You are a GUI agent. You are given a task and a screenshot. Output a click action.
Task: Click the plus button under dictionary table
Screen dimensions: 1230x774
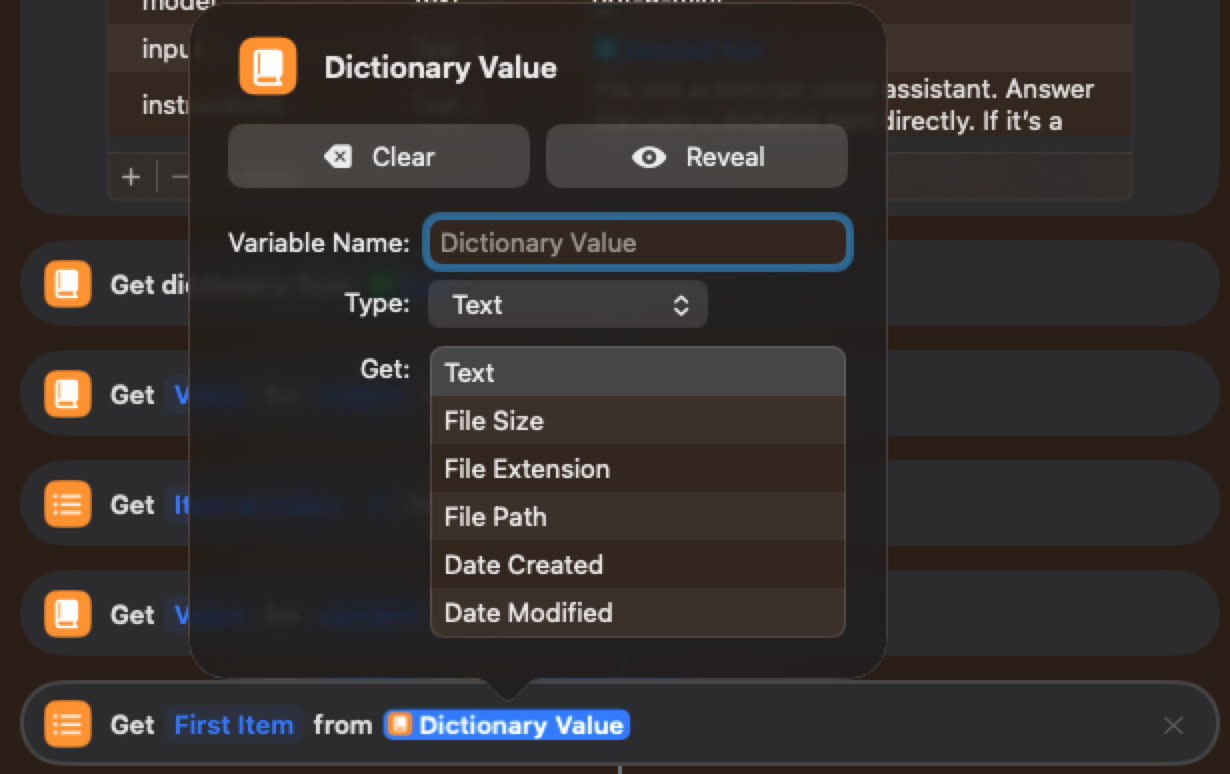click(131, 177)
